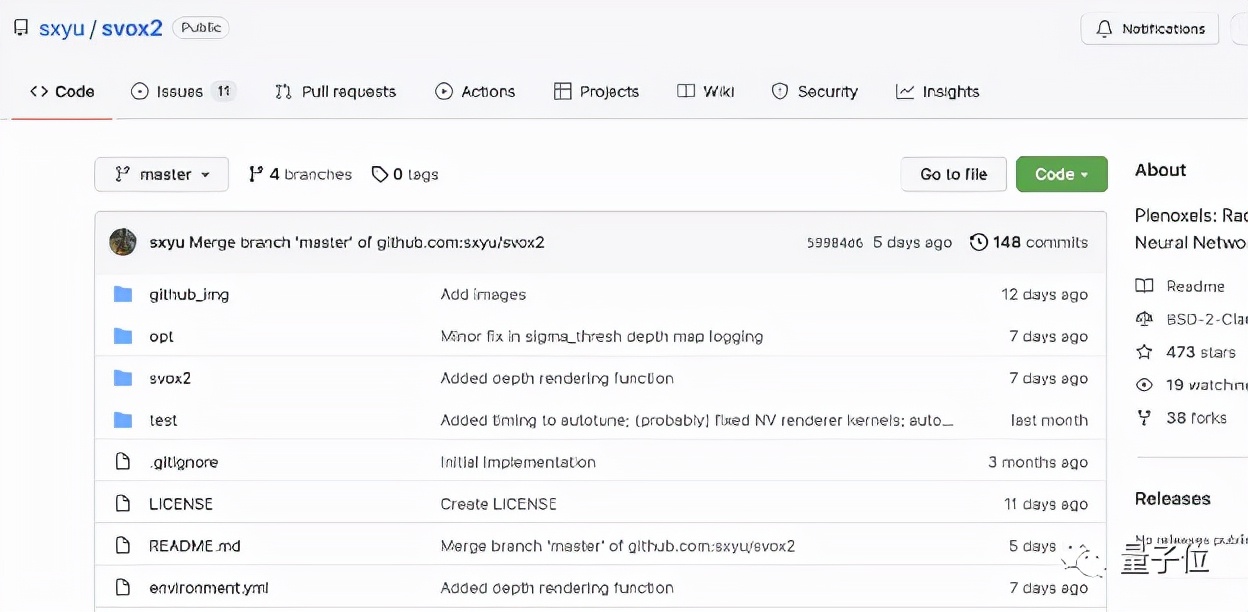The image size is (1248, 612).
Task: Click the 473 stars link
Action: (x=1201, y=352)
